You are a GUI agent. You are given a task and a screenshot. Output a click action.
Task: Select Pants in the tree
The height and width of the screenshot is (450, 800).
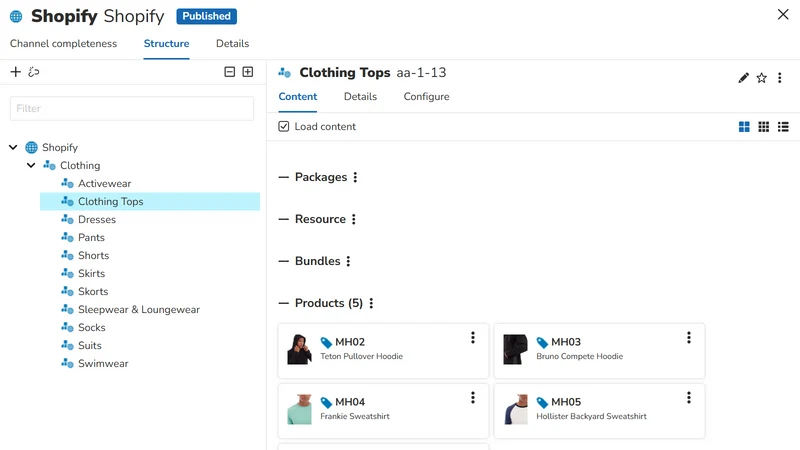[91, 238]
